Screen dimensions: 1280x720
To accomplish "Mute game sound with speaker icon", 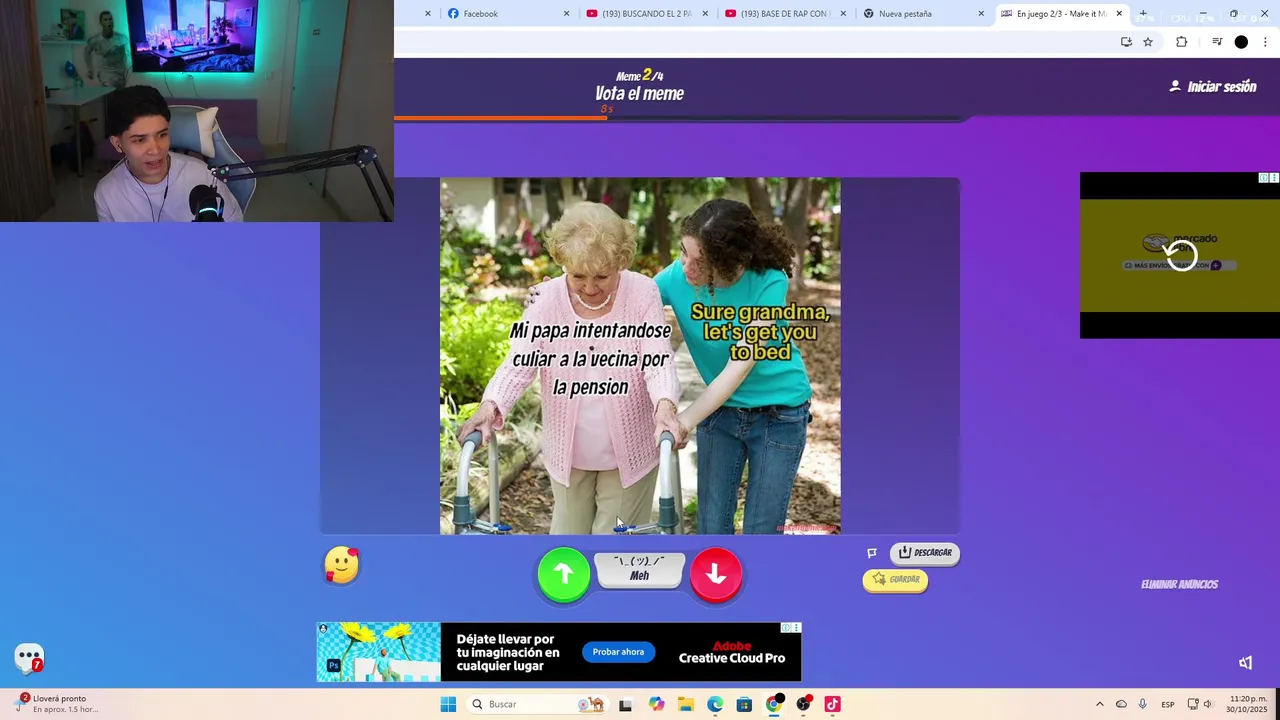I will [1246, 663].
